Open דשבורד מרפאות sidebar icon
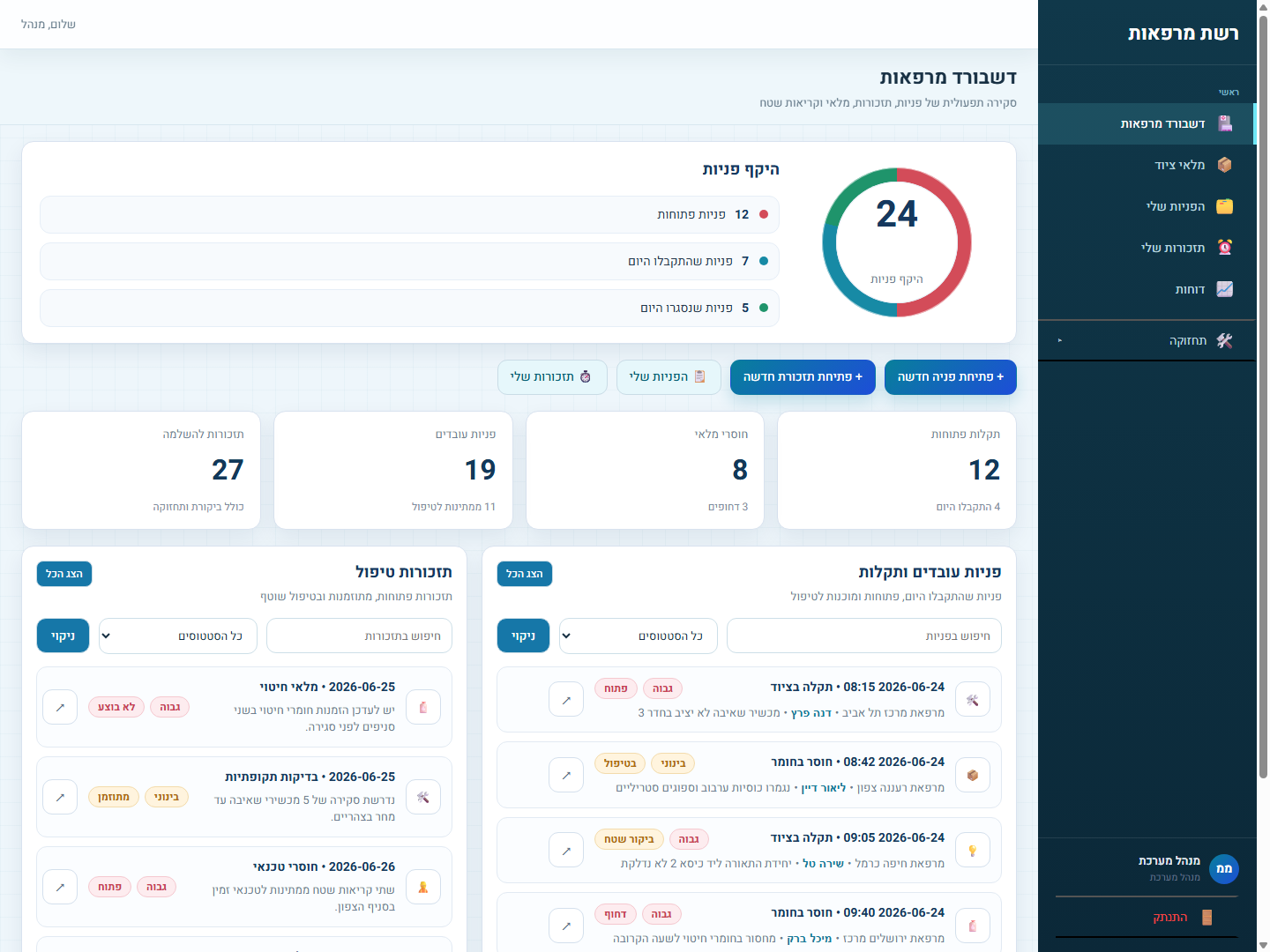 point(1225,123)
